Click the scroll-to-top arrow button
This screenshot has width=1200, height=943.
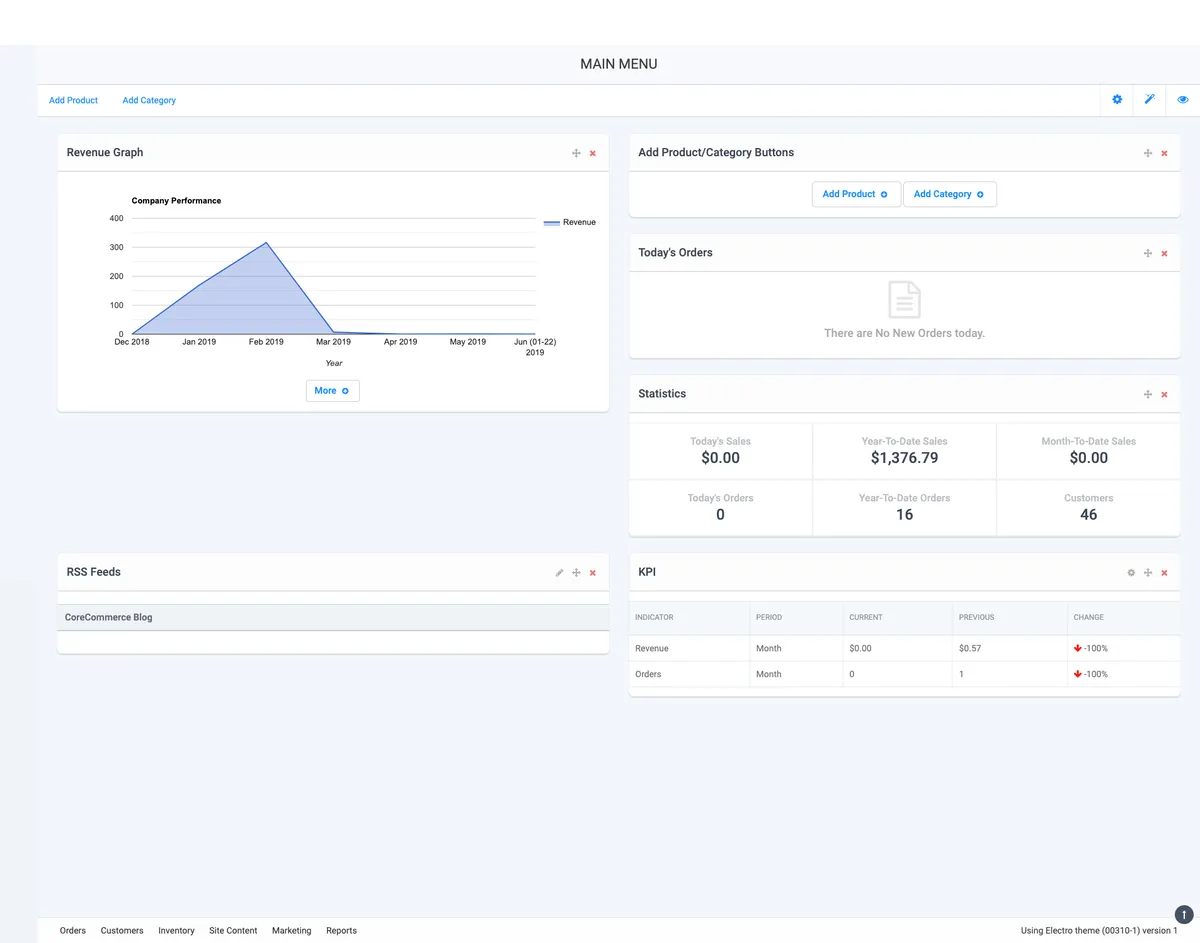click(x=1184, y=914)
